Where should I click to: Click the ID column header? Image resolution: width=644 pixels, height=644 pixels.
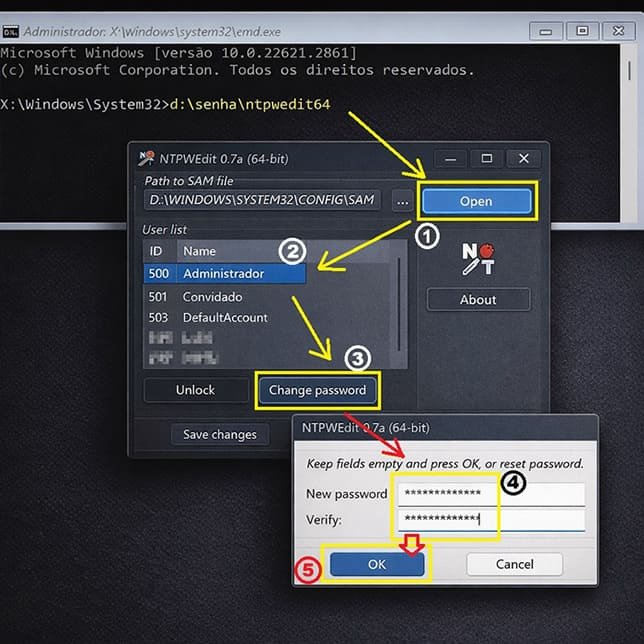[x=160, y=251]
